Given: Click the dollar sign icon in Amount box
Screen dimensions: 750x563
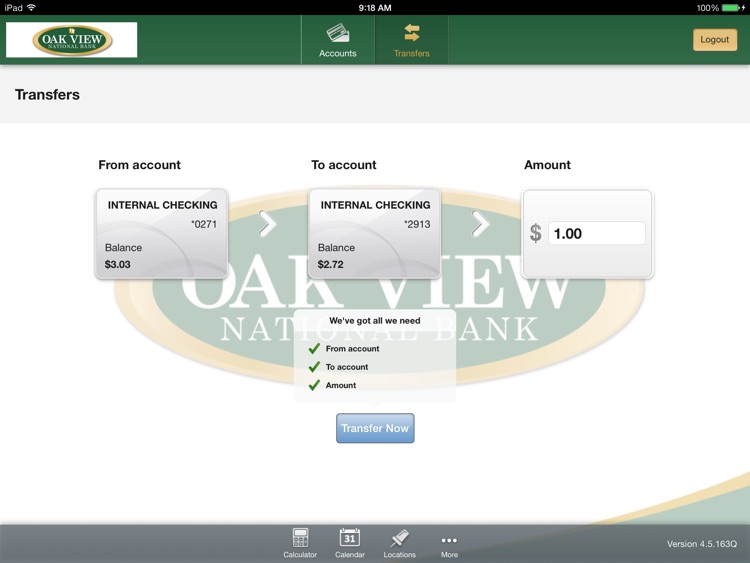Looking at the screenshot, I should tap(536, 233).
